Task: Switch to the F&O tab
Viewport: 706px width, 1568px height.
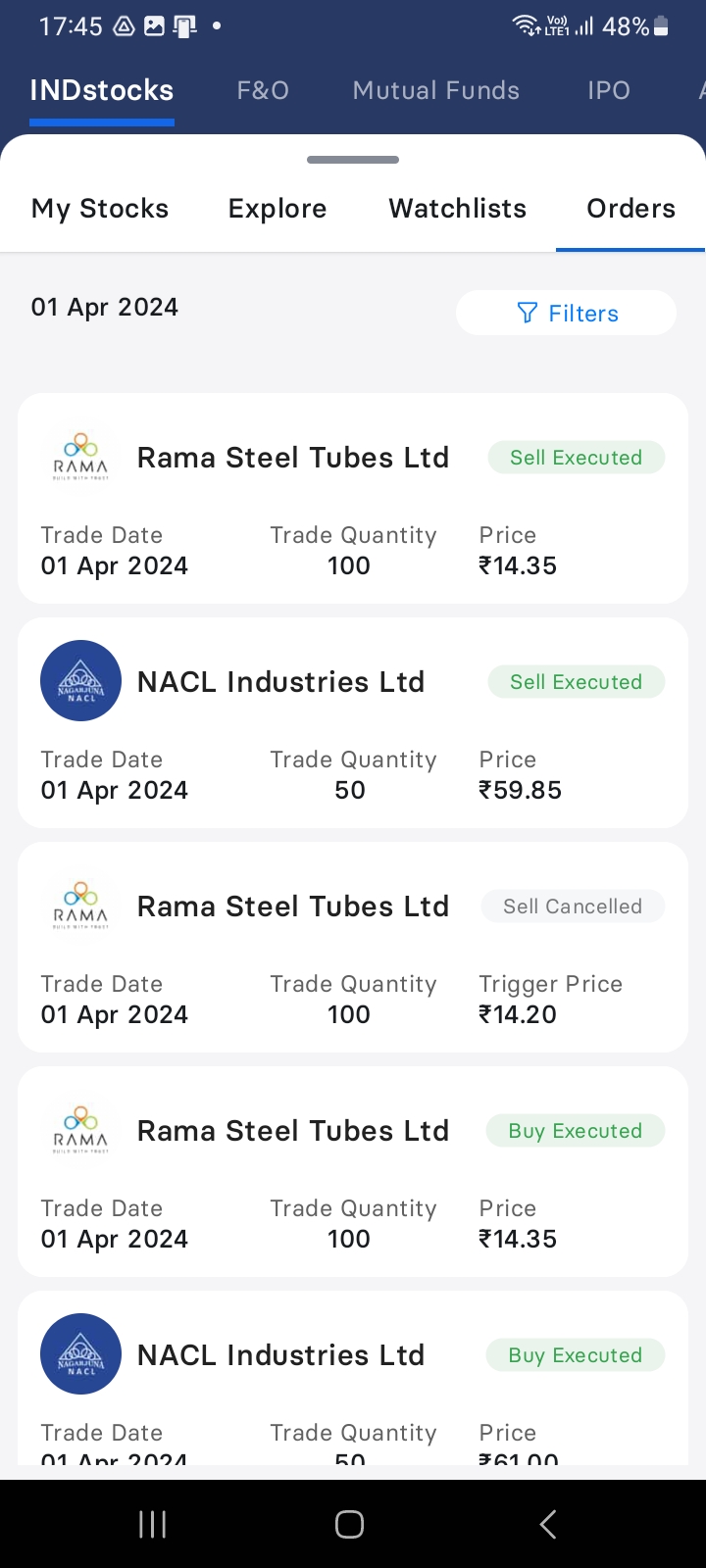Action: tap(263, 90)
